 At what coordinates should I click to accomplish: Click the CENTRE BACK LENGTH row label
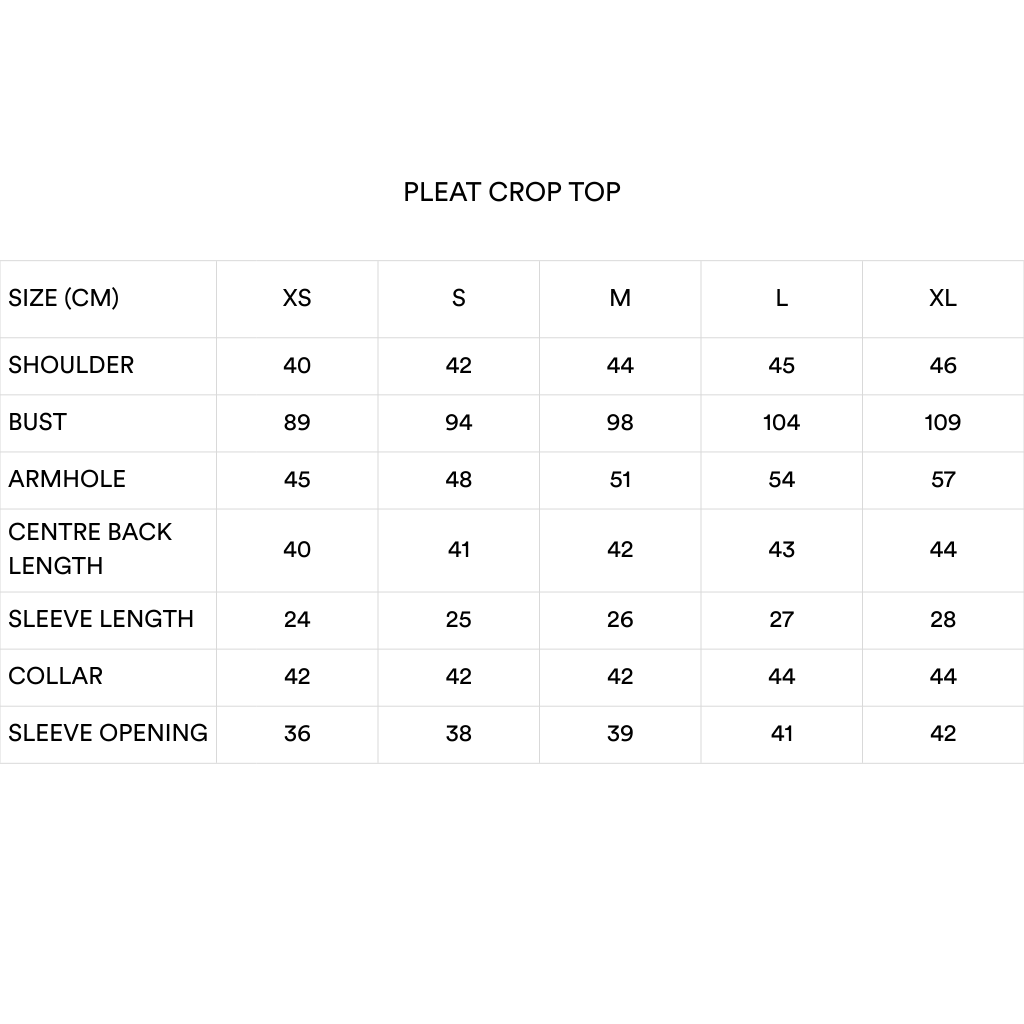click(90, 549)
